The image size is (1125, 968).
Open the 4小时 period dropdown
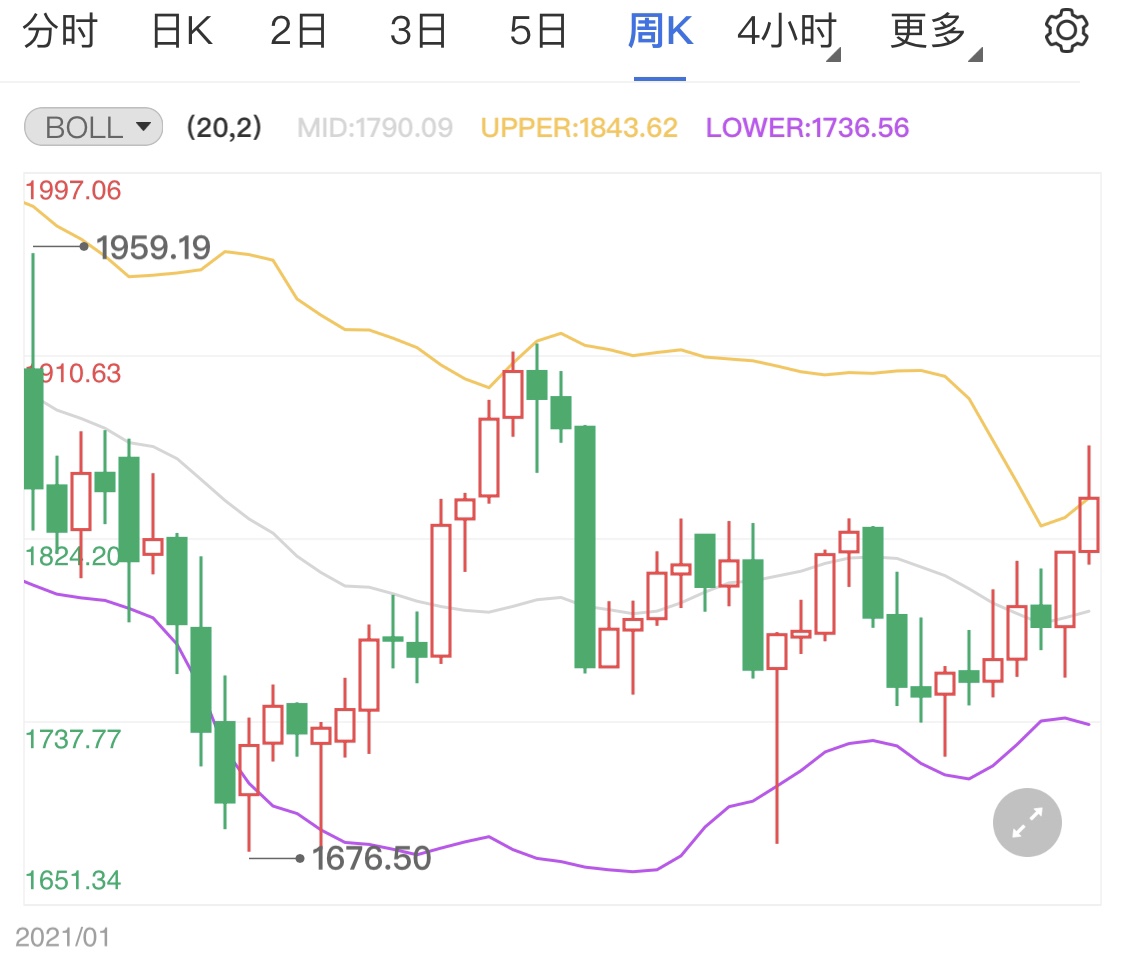pos(788,33)
